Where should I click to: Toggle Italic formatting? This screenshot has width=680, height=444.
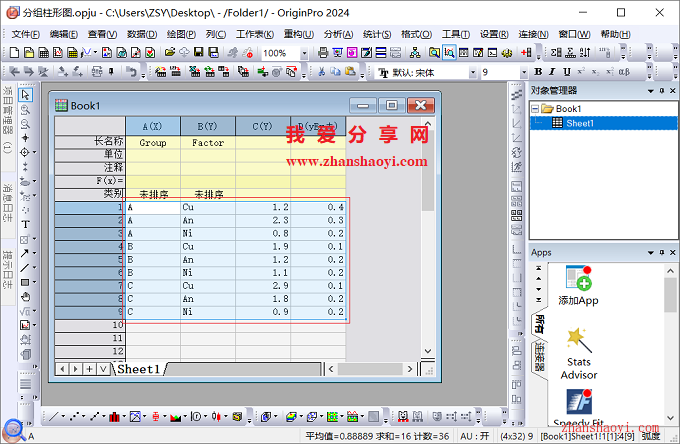[x=552, y=72]
